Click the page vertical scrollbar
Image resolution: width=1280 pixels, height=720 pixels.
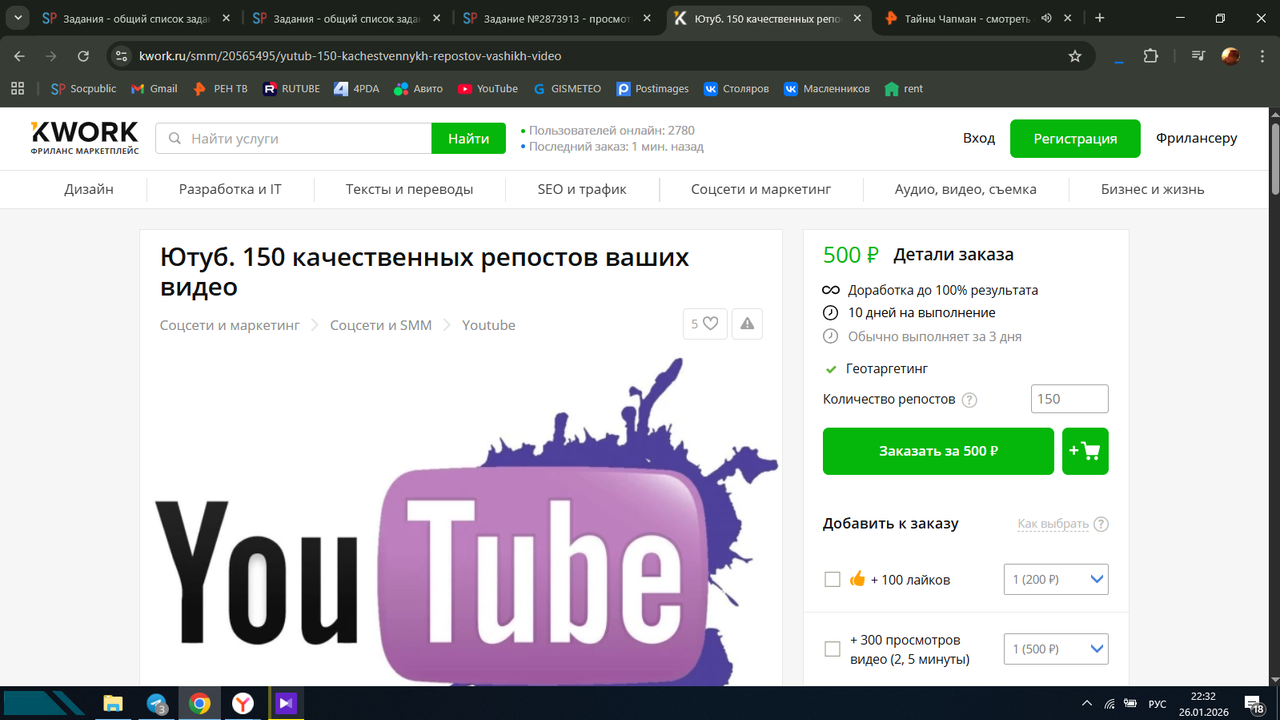click(x=1274, y=158)
